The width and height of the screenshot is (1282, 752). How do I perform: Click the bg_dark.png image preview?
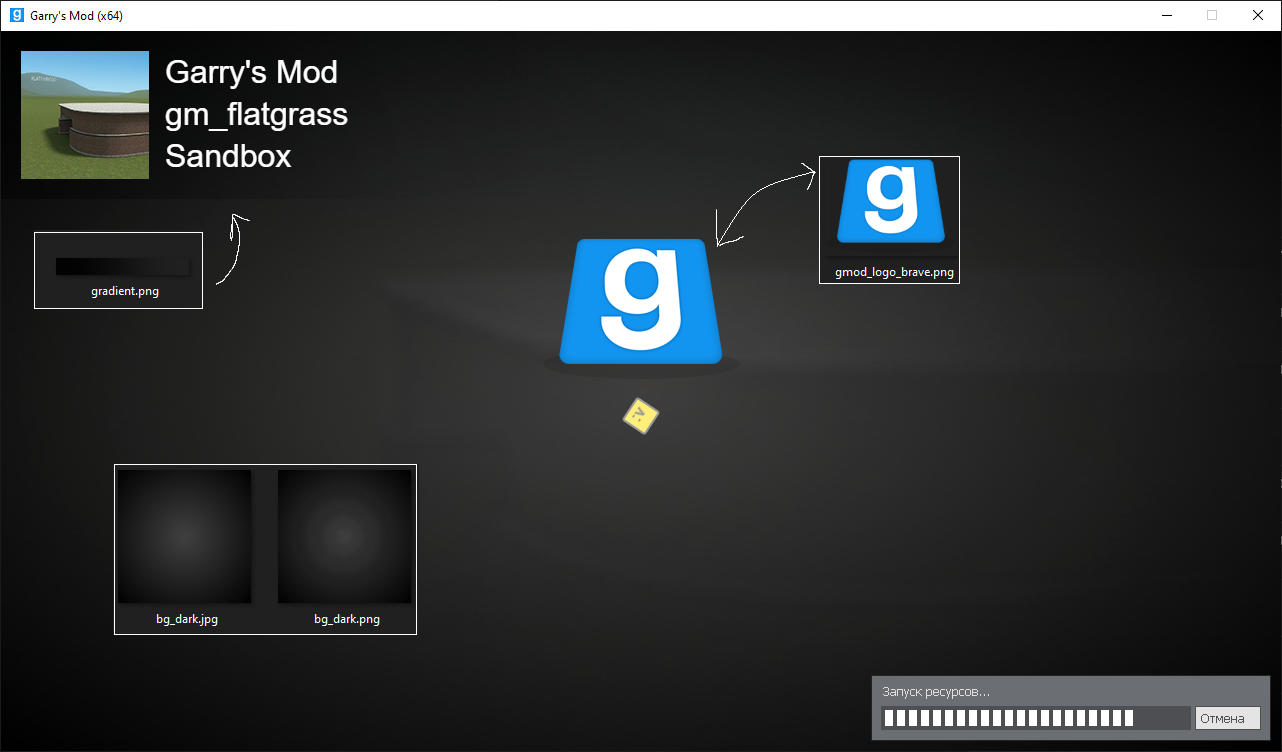tap(345, 537)
